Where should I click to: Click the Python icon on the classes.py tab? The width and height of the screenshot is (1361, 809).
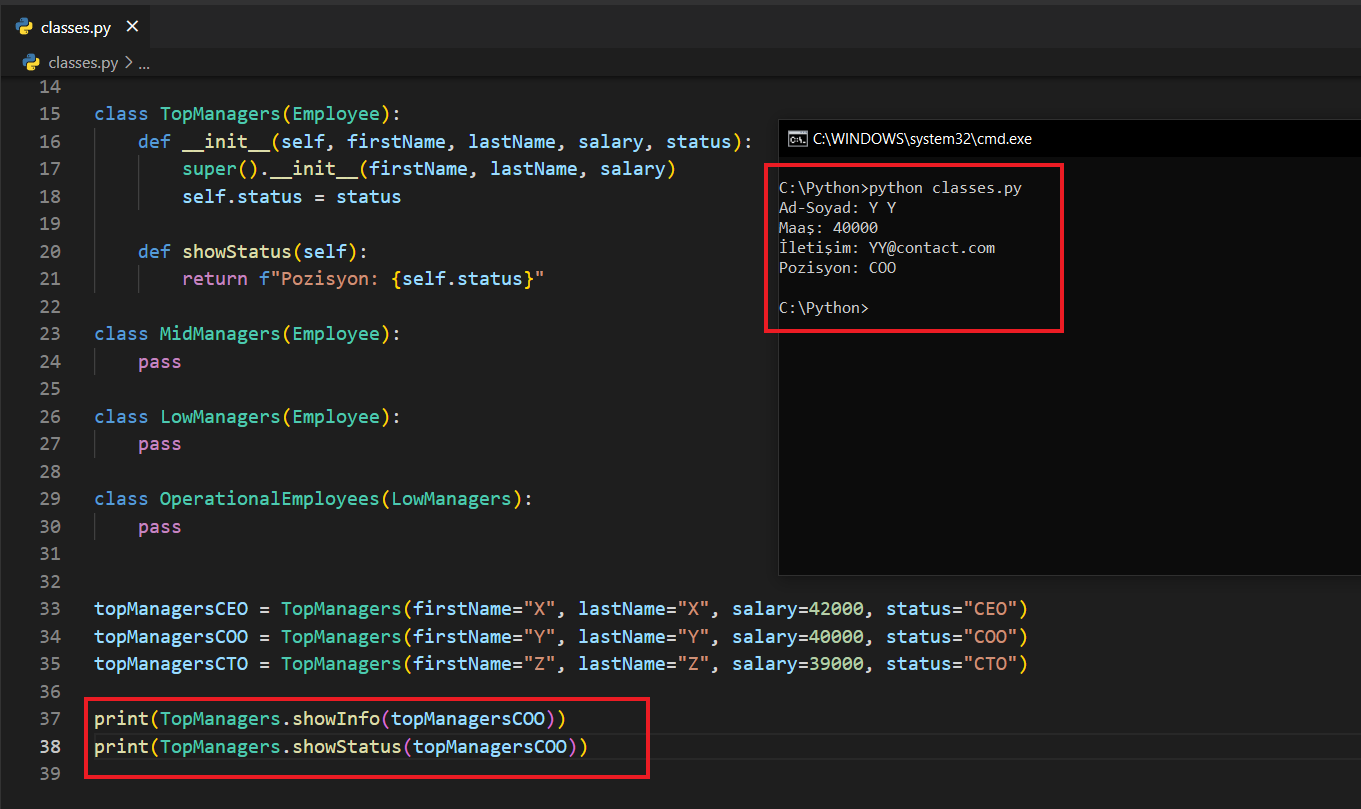(25, 27)
